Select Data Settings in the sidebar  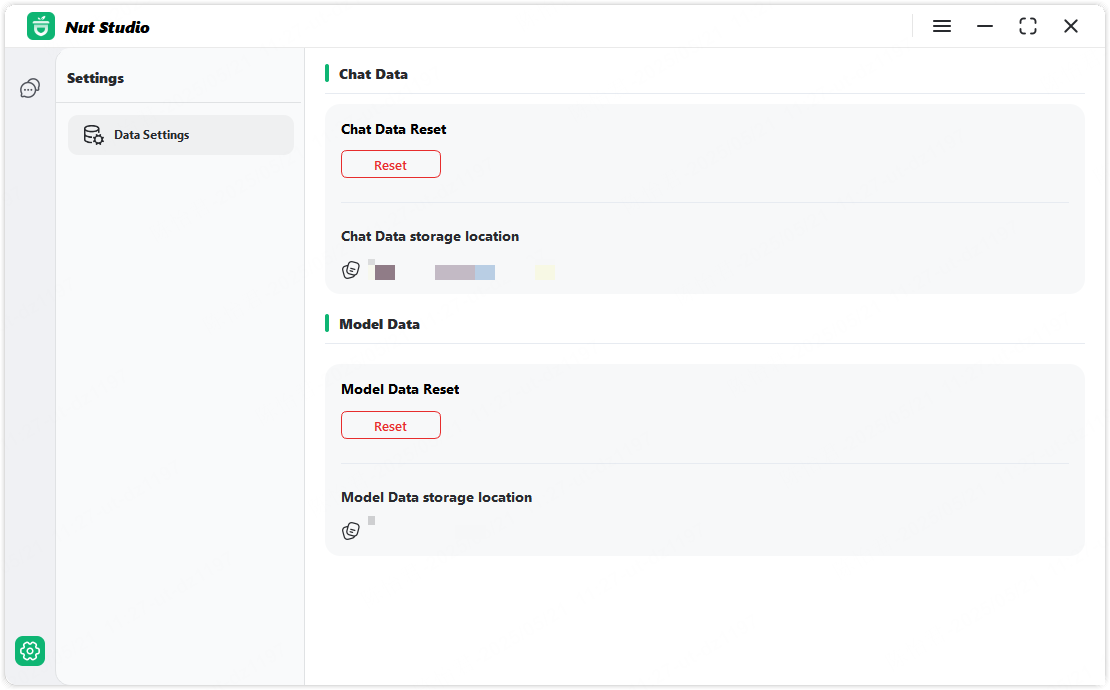tap(181, 134)
